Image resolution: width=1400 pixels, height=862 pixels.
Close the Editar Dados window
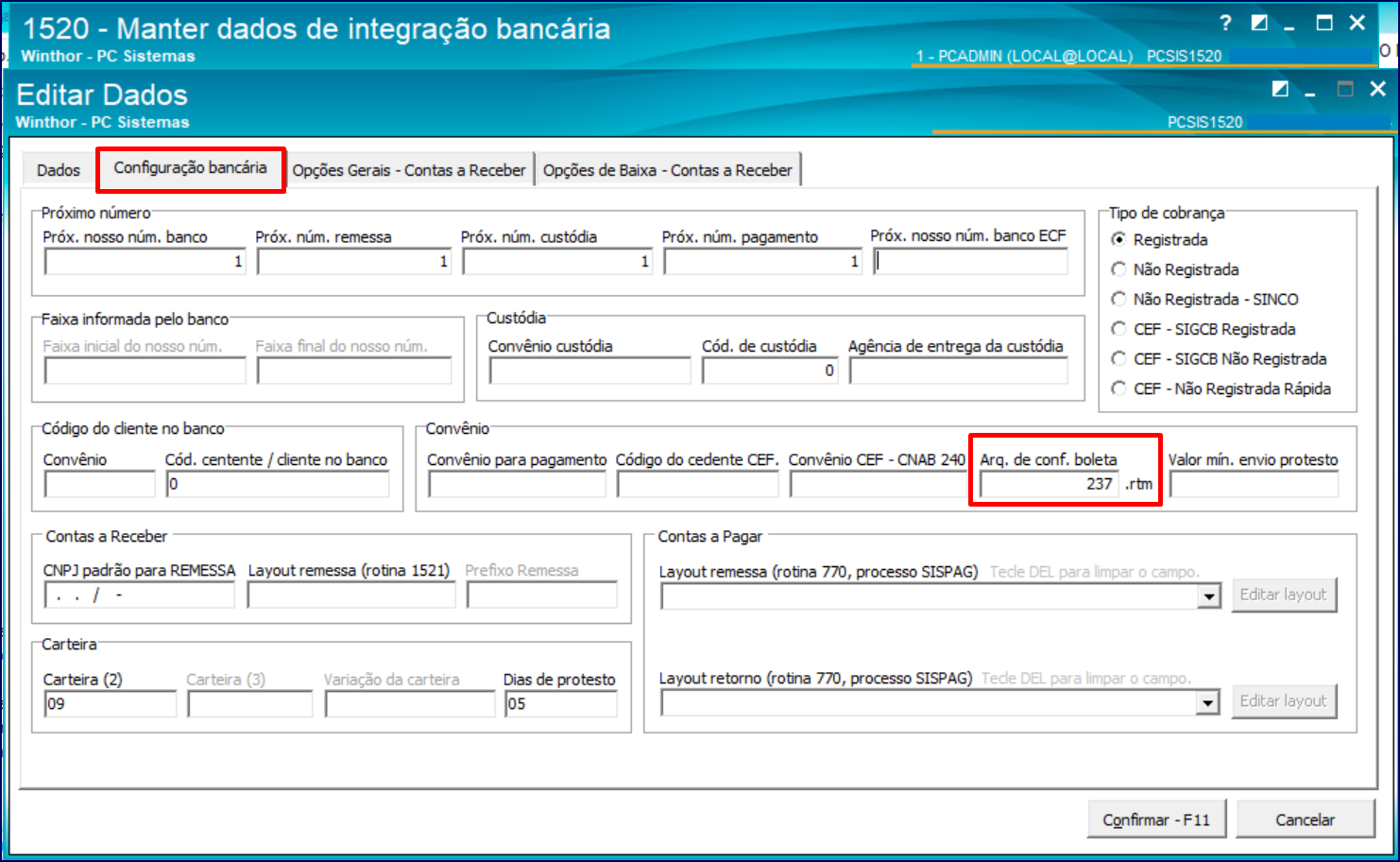pos(1377,89)
